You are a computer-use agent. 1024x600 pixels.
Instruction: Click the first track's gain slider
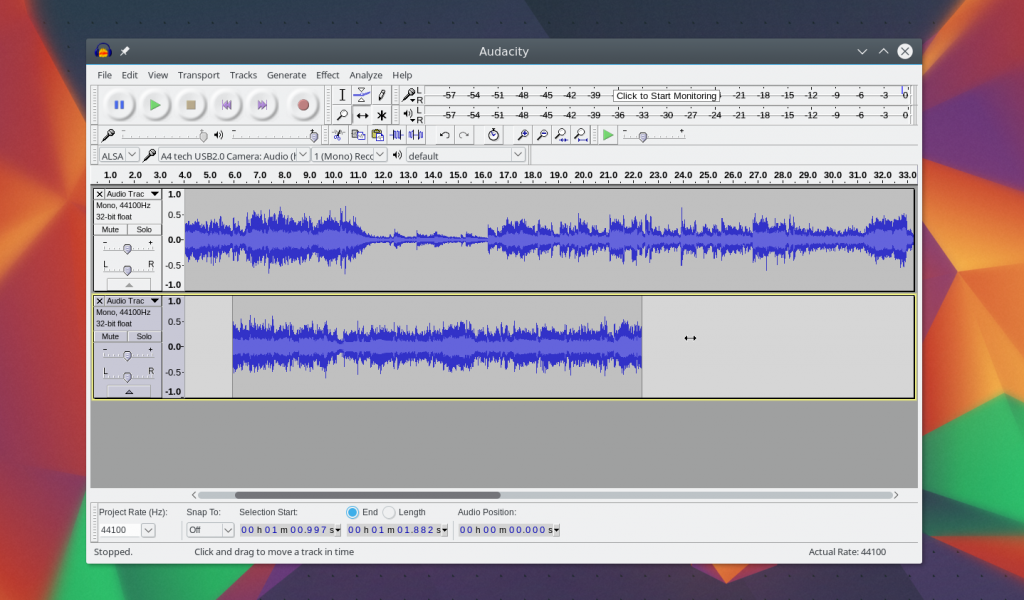coord(127,248)
